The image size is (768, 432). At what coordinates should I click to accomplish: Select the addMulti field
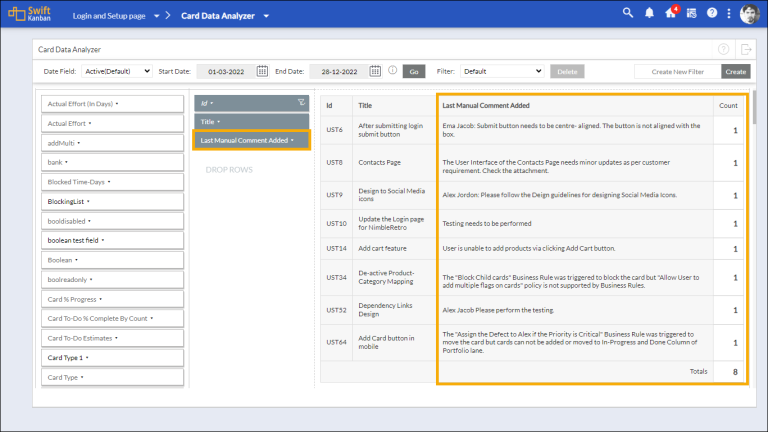click(x=112, y=143)
